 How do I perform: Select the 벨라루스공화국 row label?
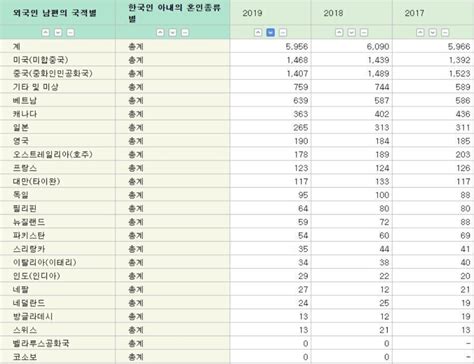point(41,343)
